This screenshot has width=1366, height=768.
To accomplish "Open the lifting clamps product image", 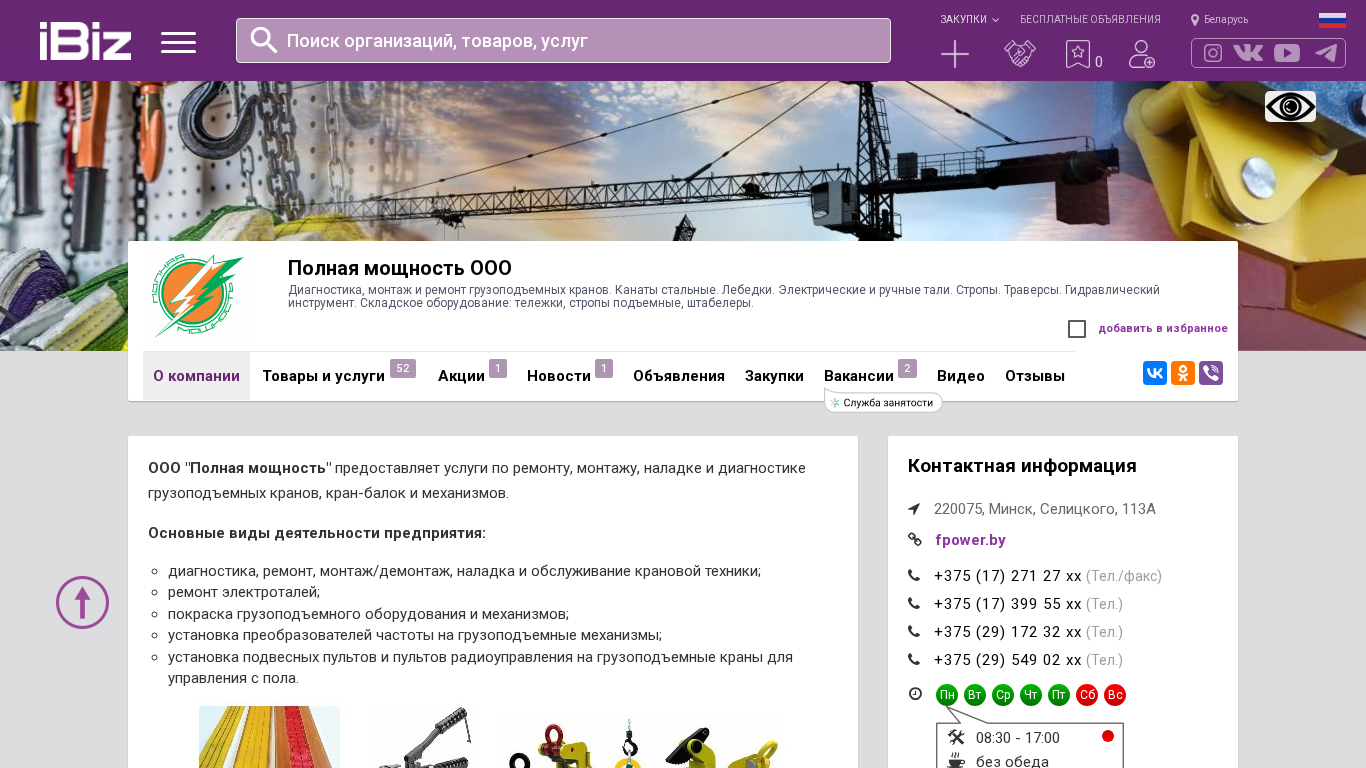I will (638, 742).
